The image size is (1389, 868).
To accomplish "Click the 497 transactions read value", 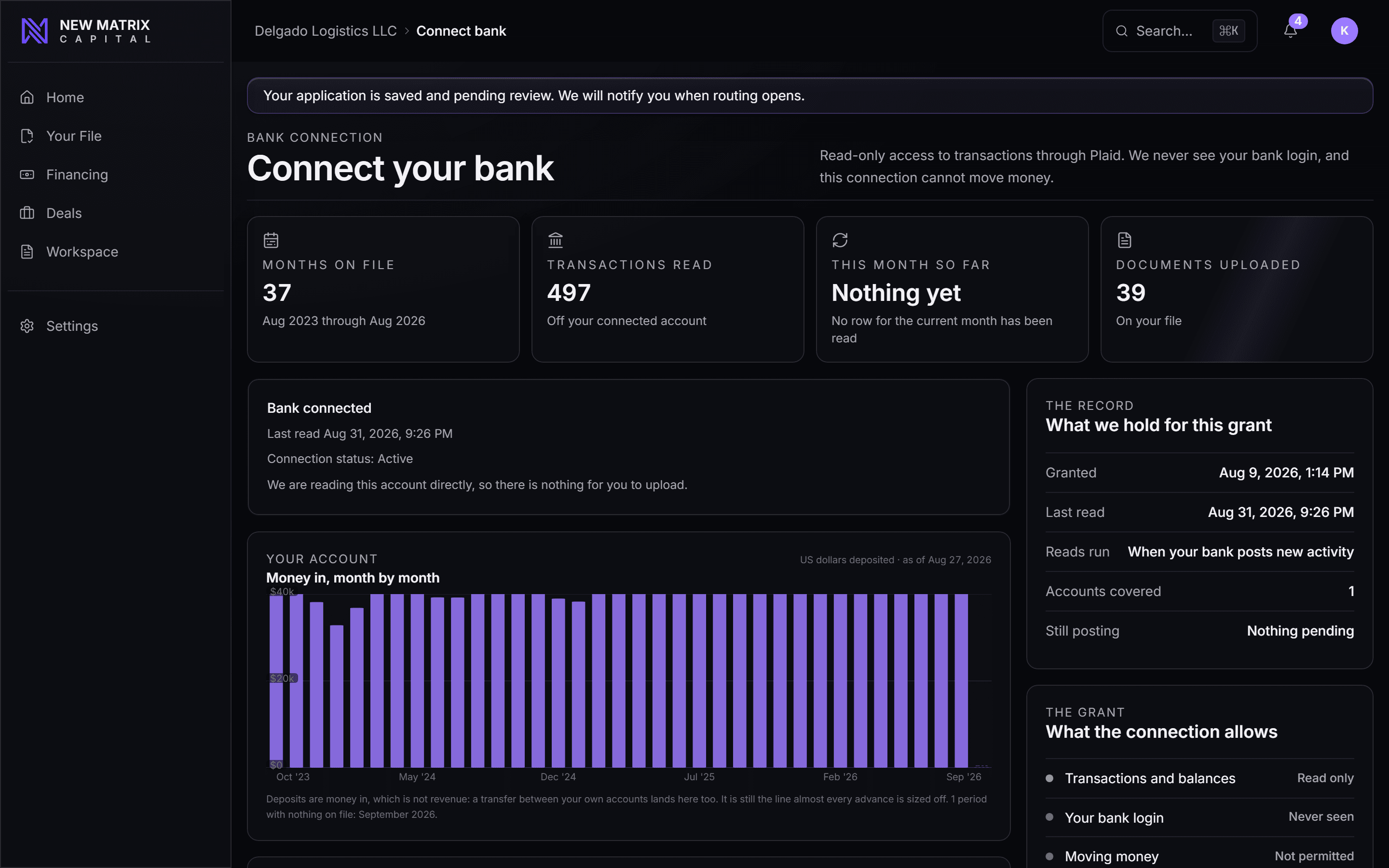I will click(x=568, y=293).
